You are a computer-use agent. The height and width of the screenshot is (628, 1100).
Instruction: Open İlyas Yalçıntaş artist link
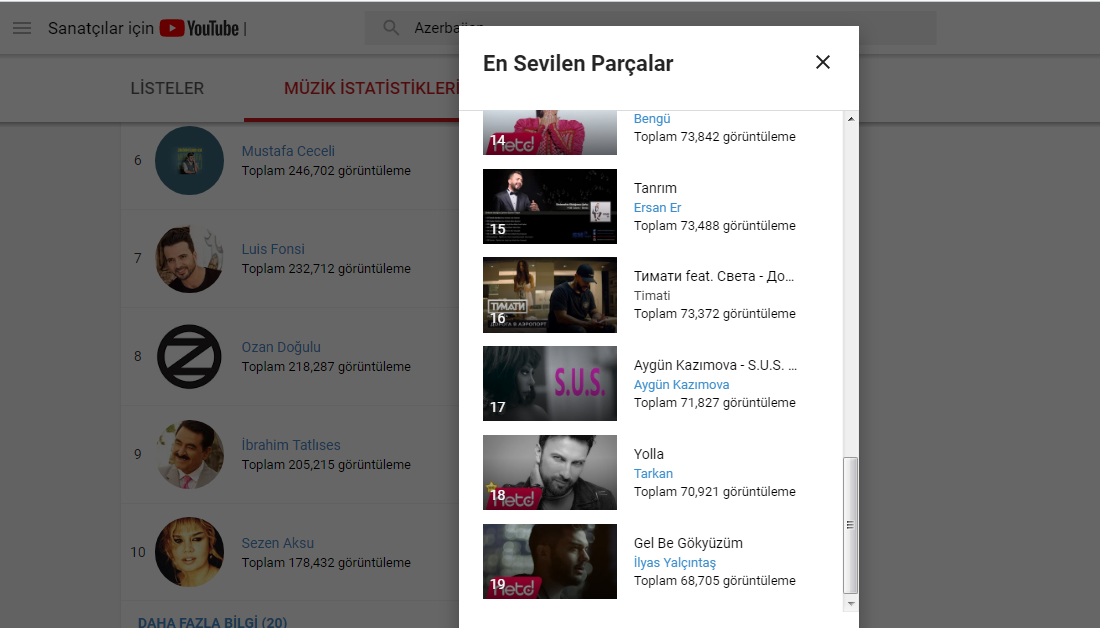(x=674, y=563)
